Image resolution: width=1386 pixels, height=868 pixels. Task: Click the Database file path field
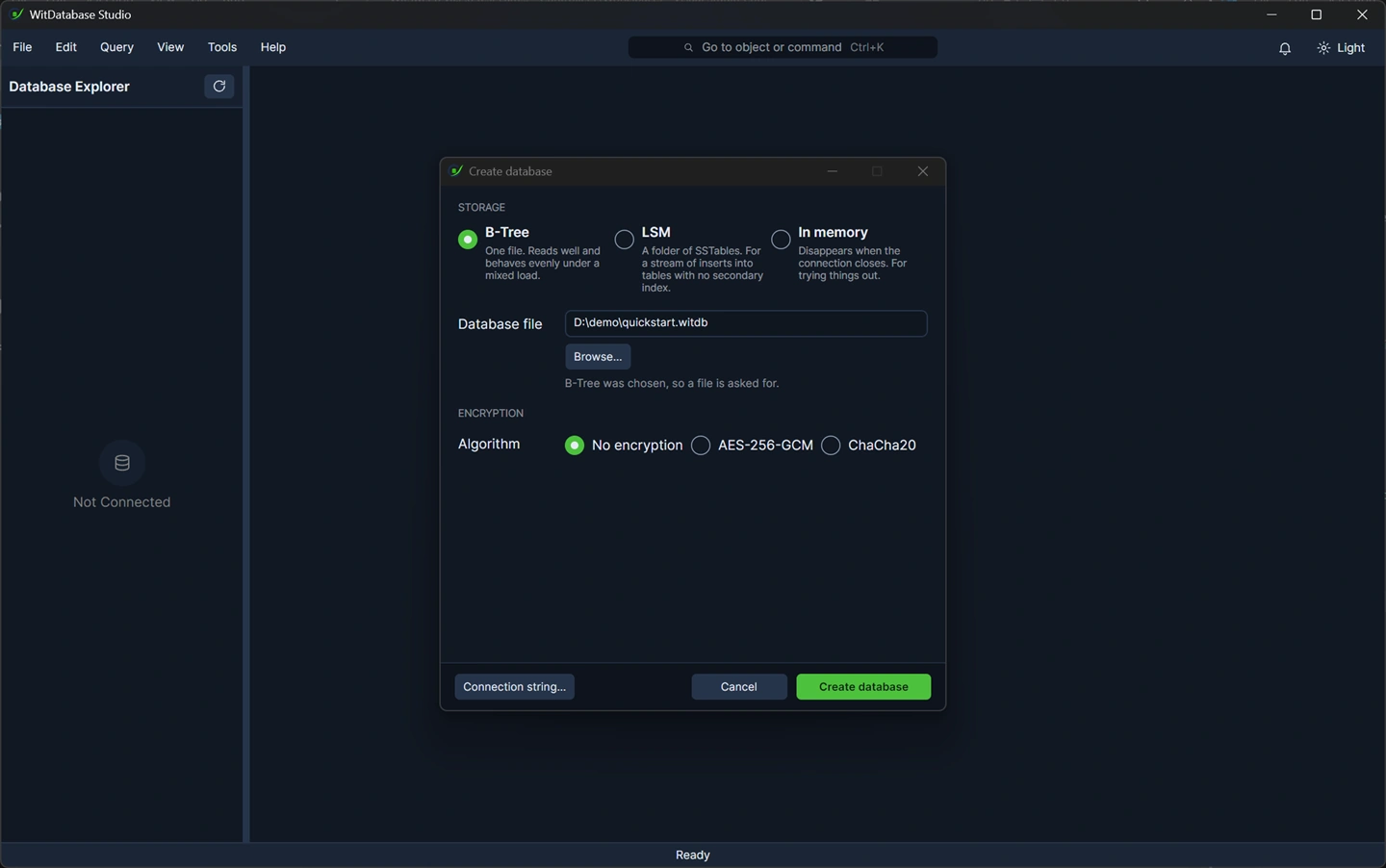coord(746,323)
